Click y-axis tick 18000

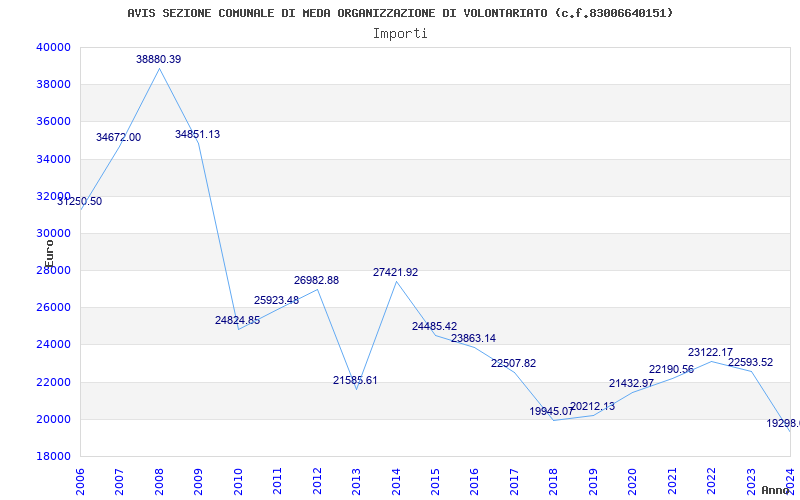point(53,457)
